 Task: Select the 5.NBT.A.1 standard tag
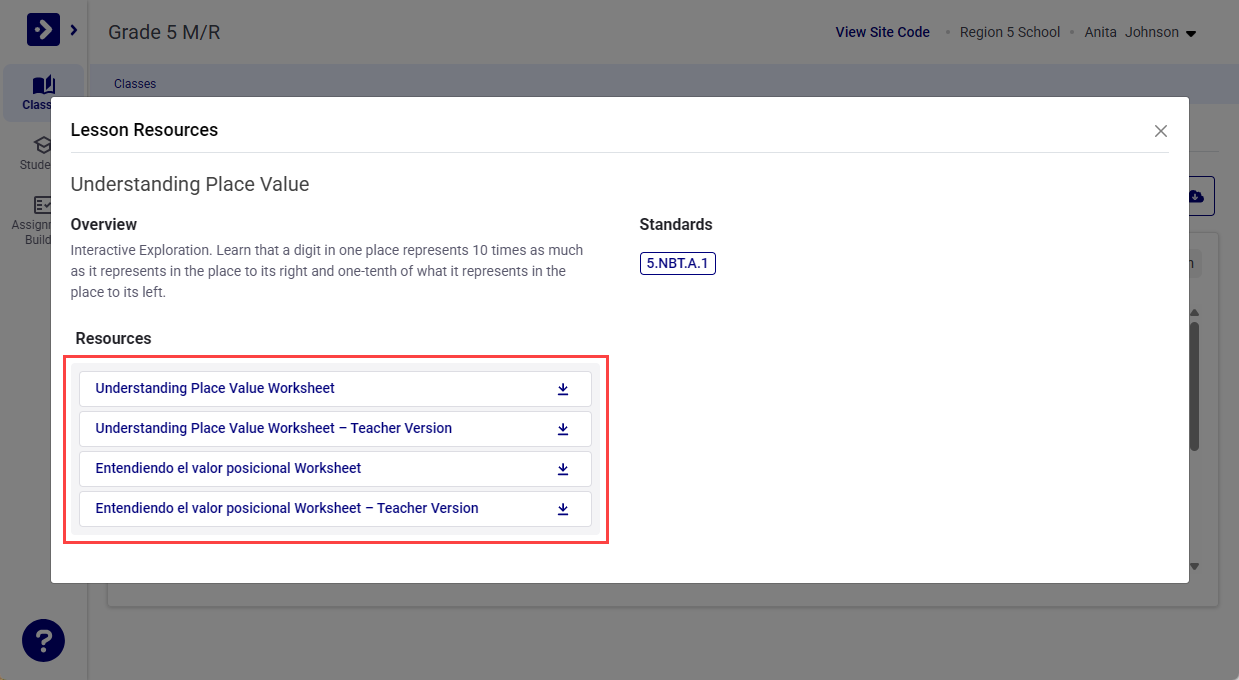677,264
